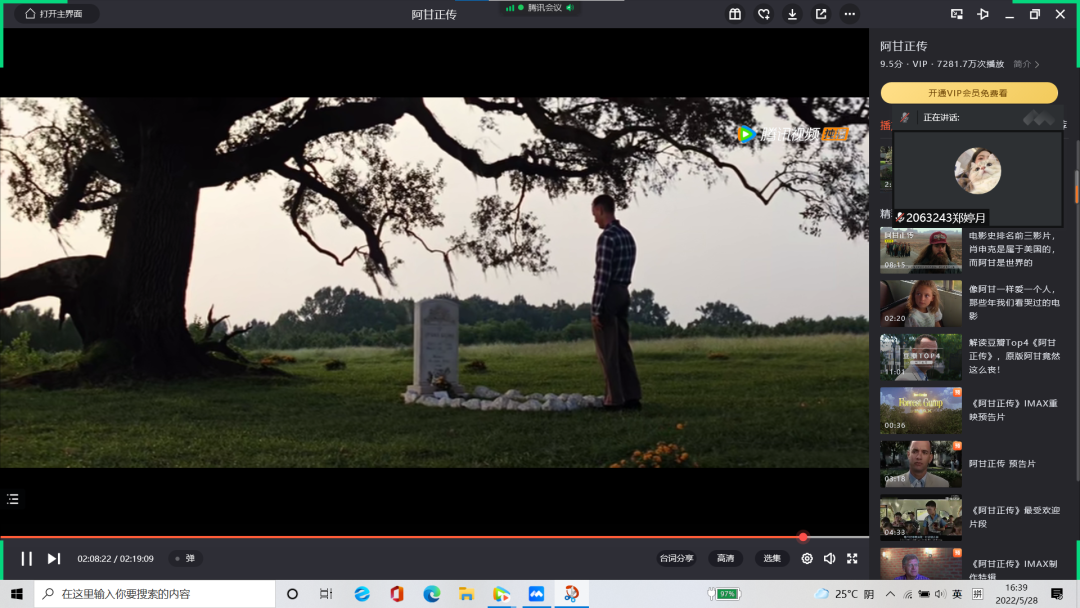Open the player settings gear
1080x608 pixels.
pos(807,558)
